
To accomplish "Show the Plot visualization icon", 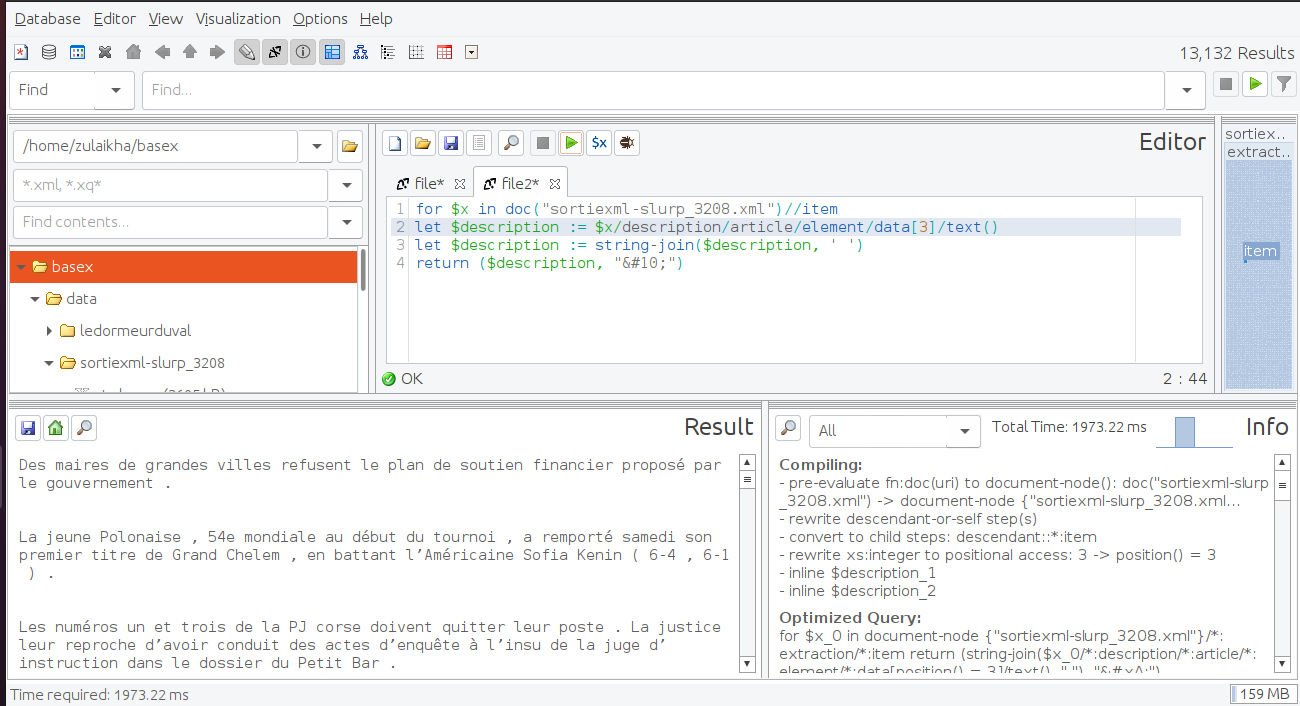I will 416,52.
